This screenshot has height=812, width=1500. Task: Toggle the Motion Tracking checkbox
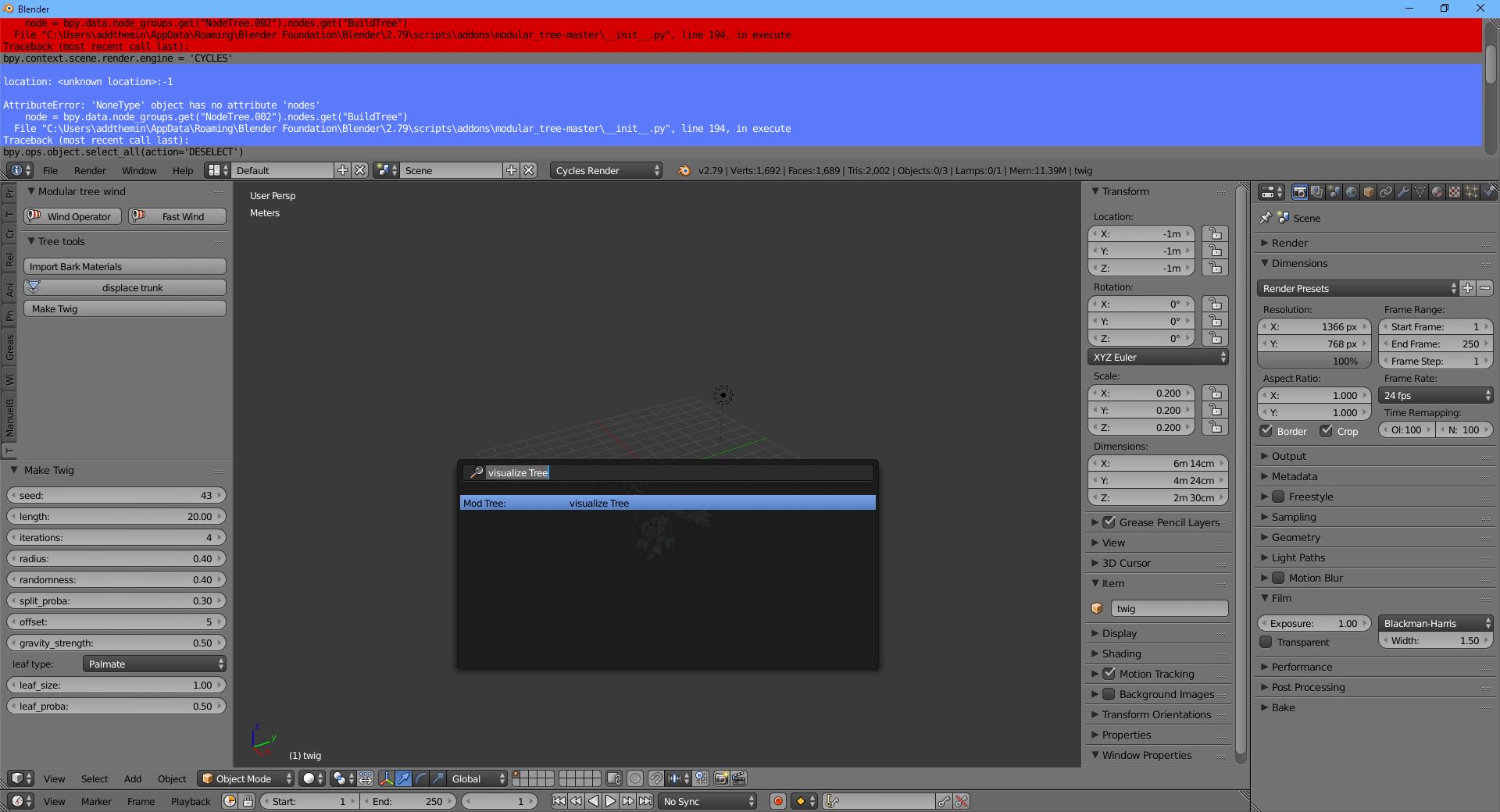pyautogui.click(x=1109, y=674)
